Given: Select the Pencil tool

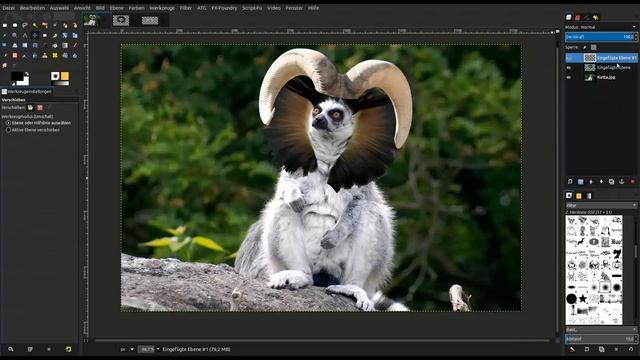Looking at the screenshot, I should point(75,45).
